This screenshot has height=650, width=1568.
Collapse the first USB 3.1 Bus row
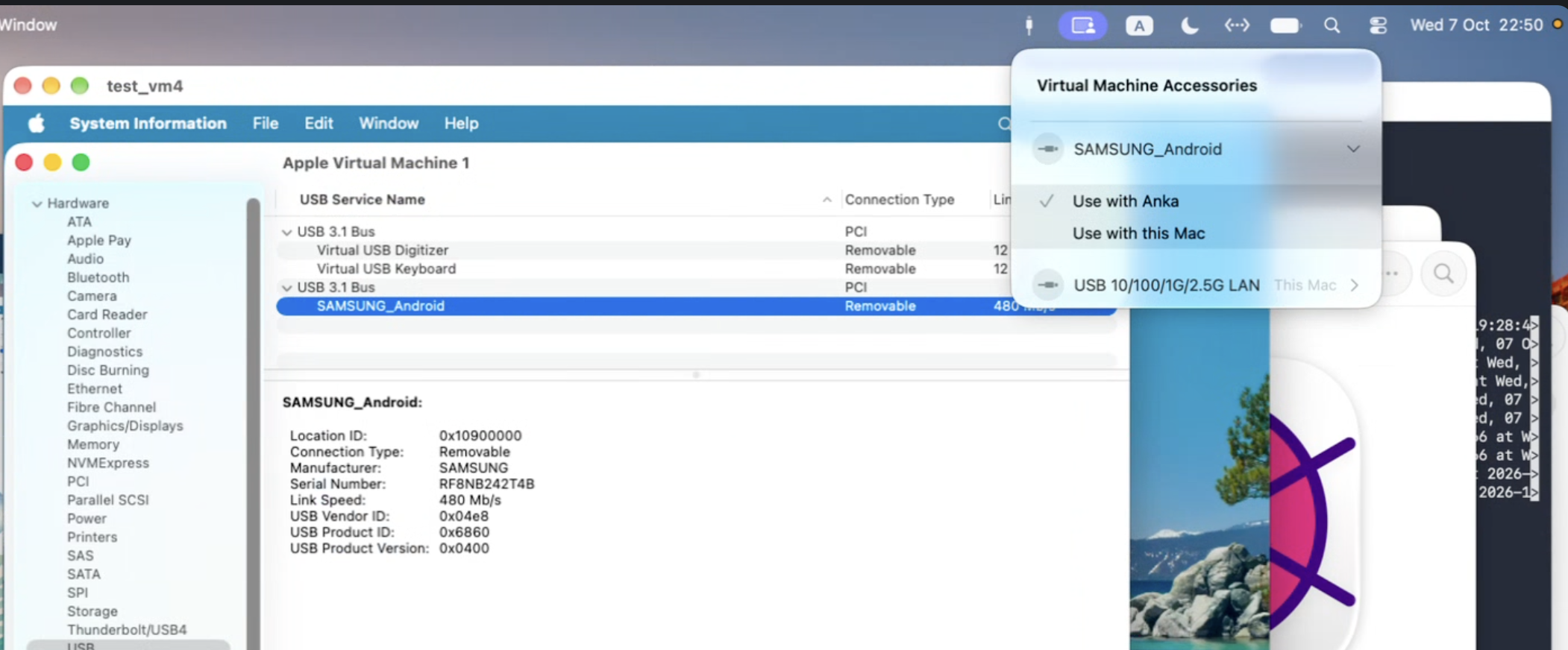click(286, 233)
